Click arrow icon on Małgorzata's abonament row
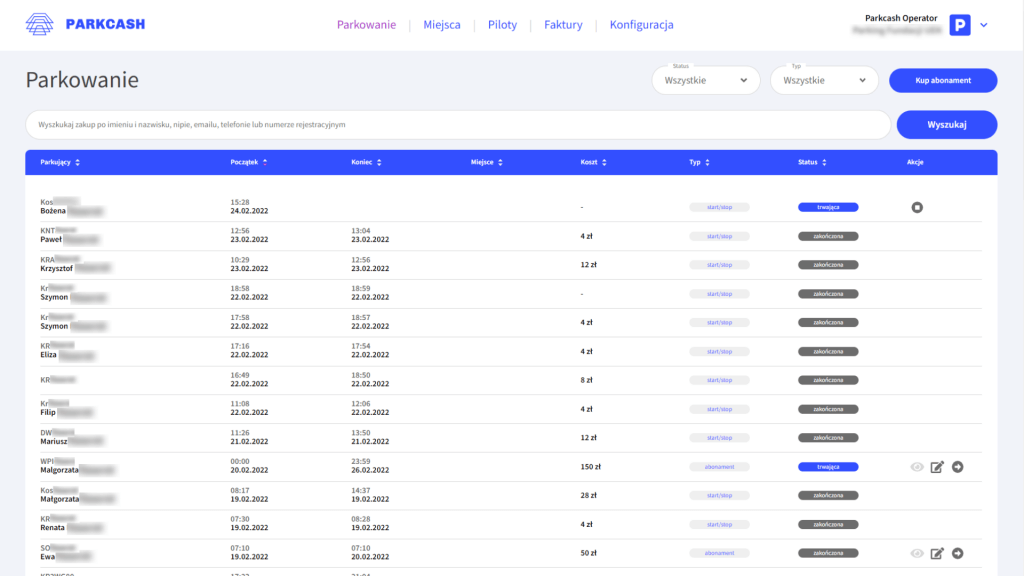 point(958,467)
